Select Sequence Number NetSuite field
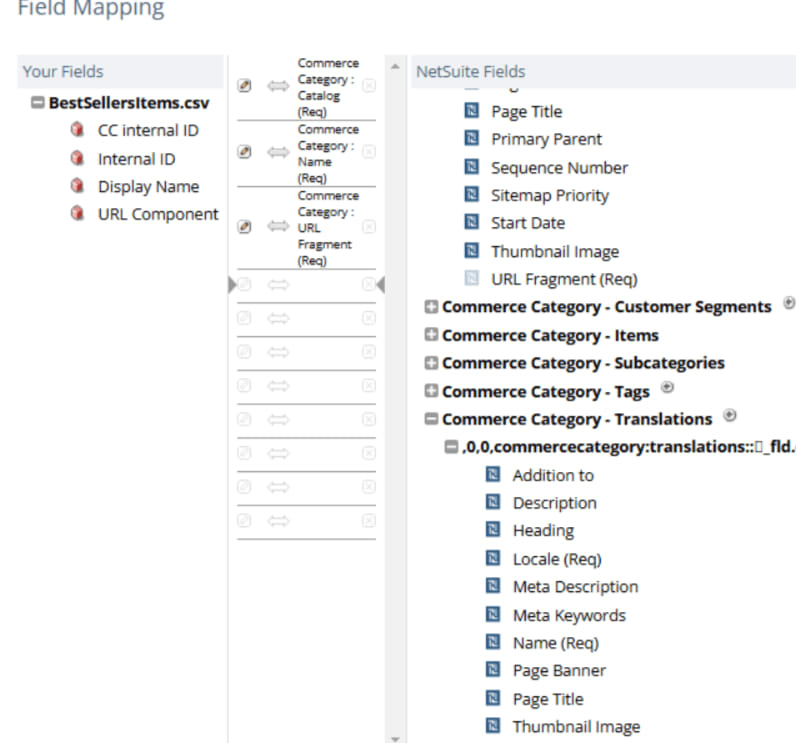796x743 pixels. (x=559, y=167)
